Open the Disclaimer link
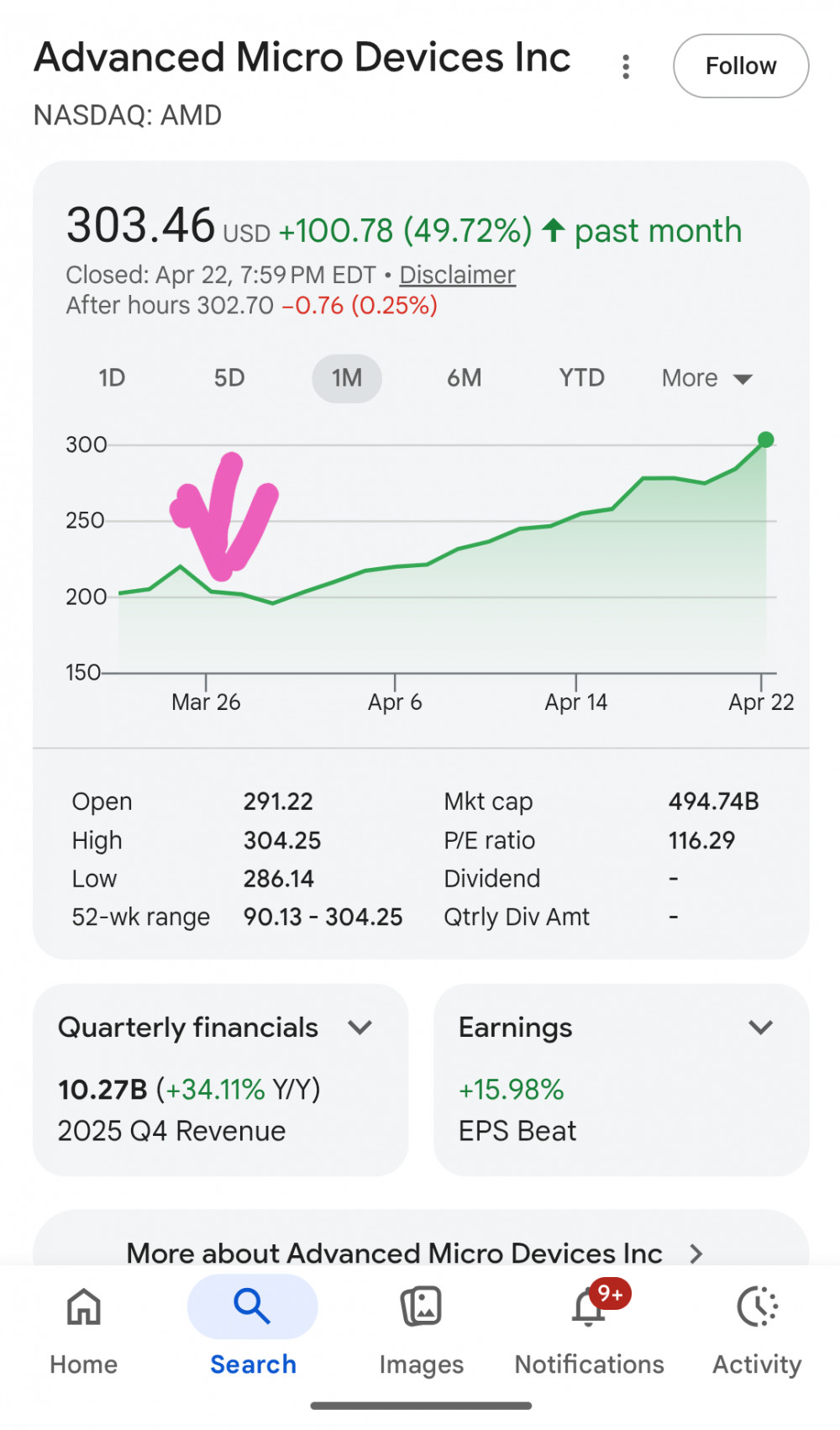Viewport: 840px width, 1430px height. point(457,275)
